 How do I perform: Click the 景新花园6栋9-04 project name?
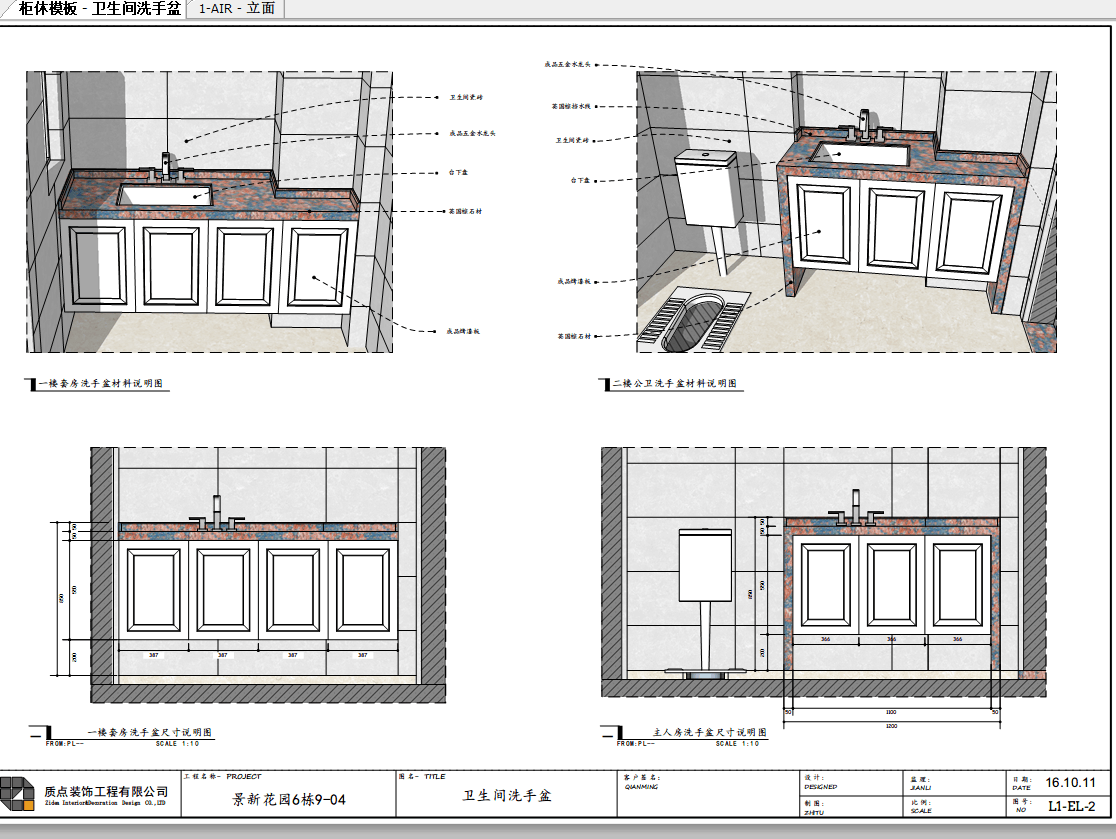click(288, 799)
